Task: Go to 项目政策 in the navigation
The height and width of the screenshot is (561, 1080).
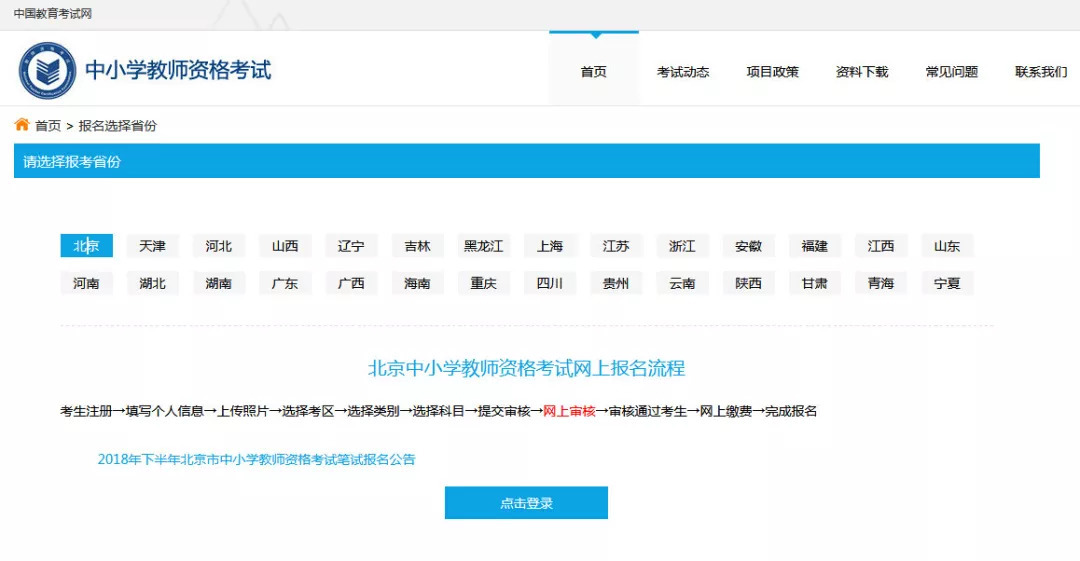Action: (x=772, y=72)
